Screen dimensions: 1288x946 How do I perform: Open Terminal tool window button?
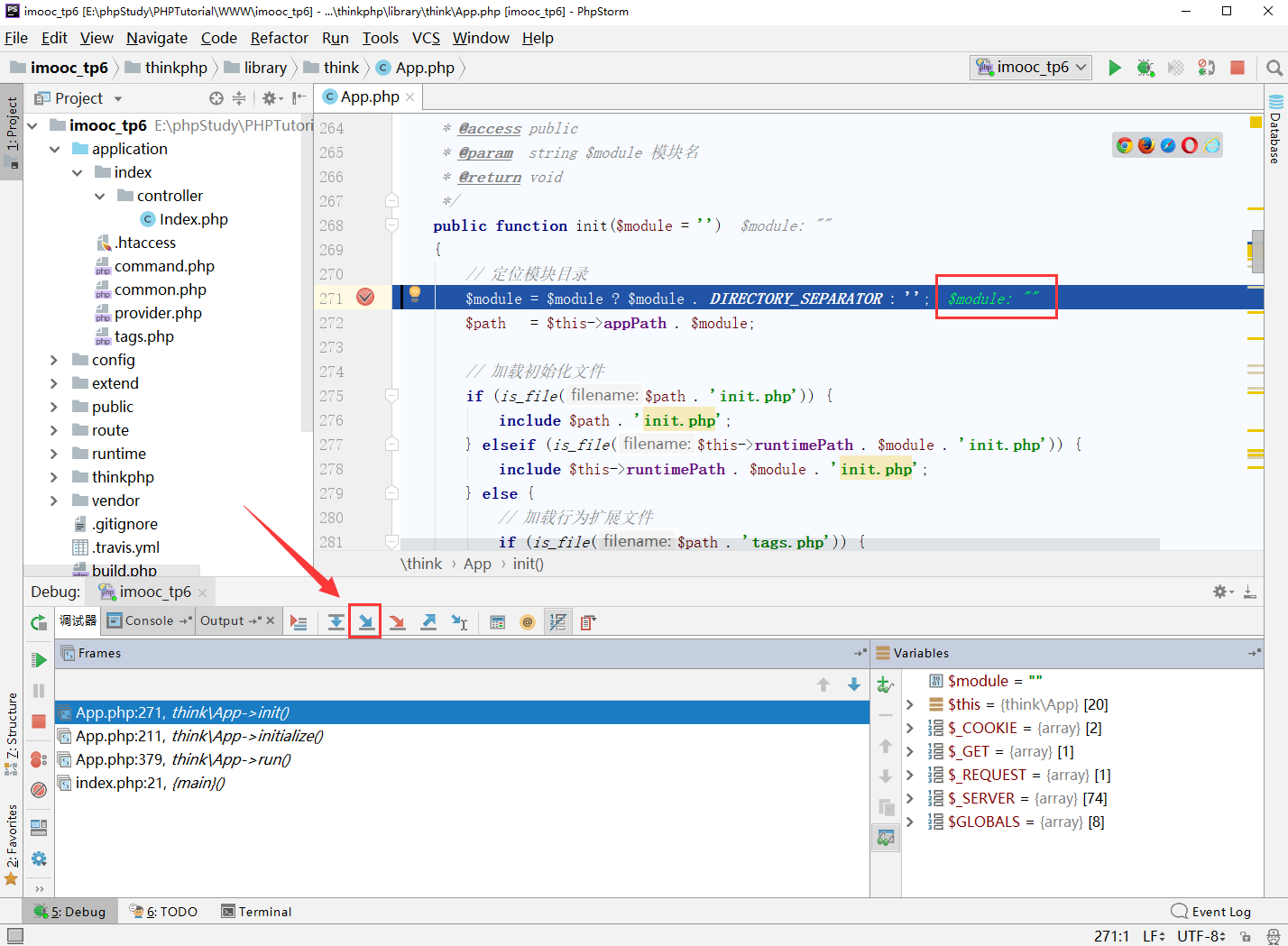click(256, 912)
